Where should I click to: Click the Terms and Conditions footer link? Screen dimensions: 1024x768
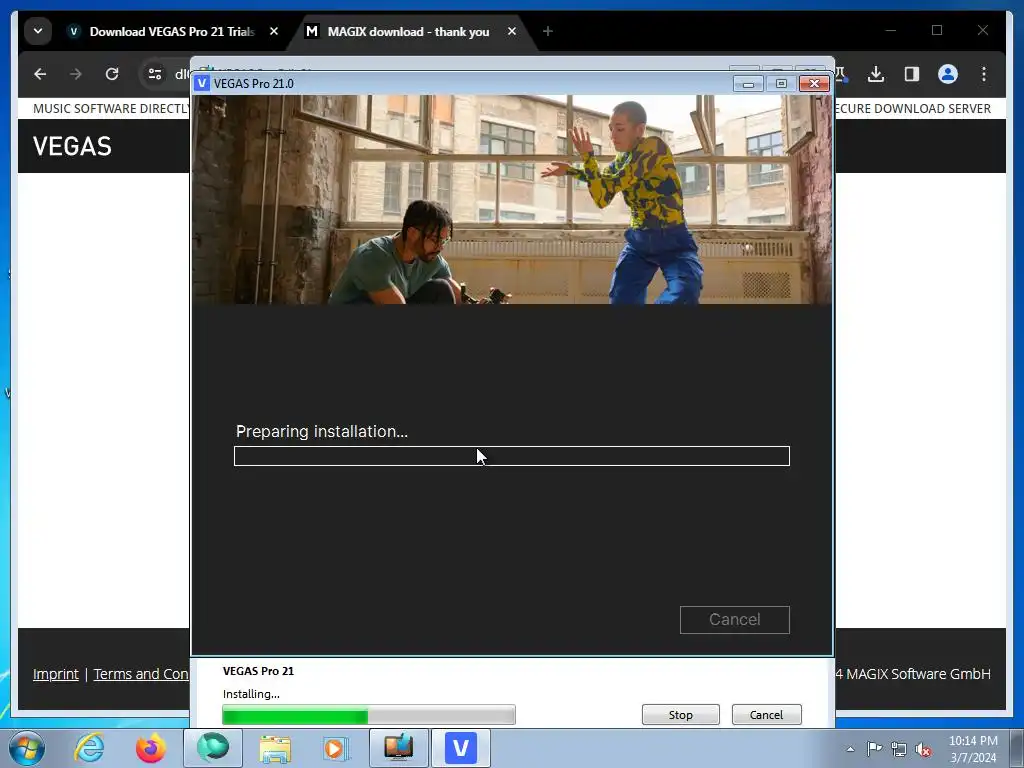[x=140, y=674]
